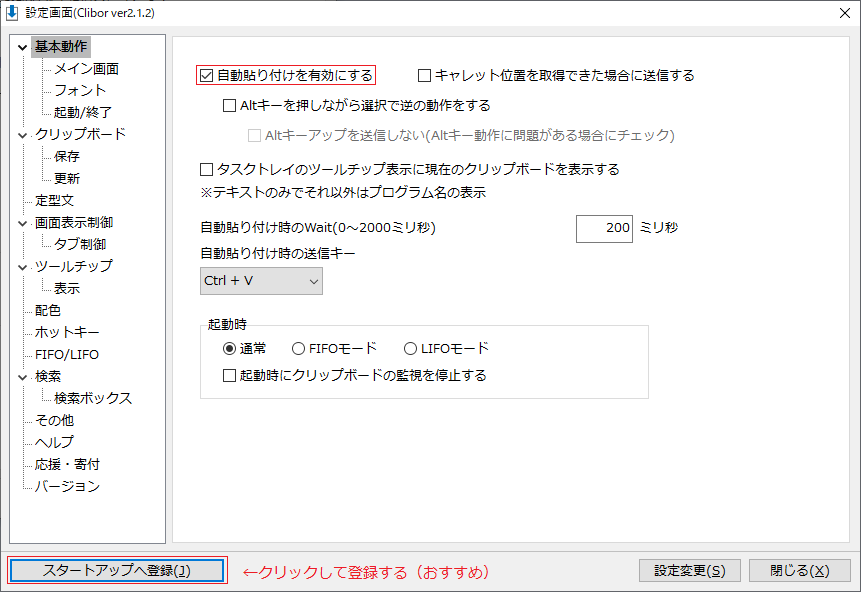Toggle 自動貼り付けを有効にする checkbox

(x=206, y=76)
